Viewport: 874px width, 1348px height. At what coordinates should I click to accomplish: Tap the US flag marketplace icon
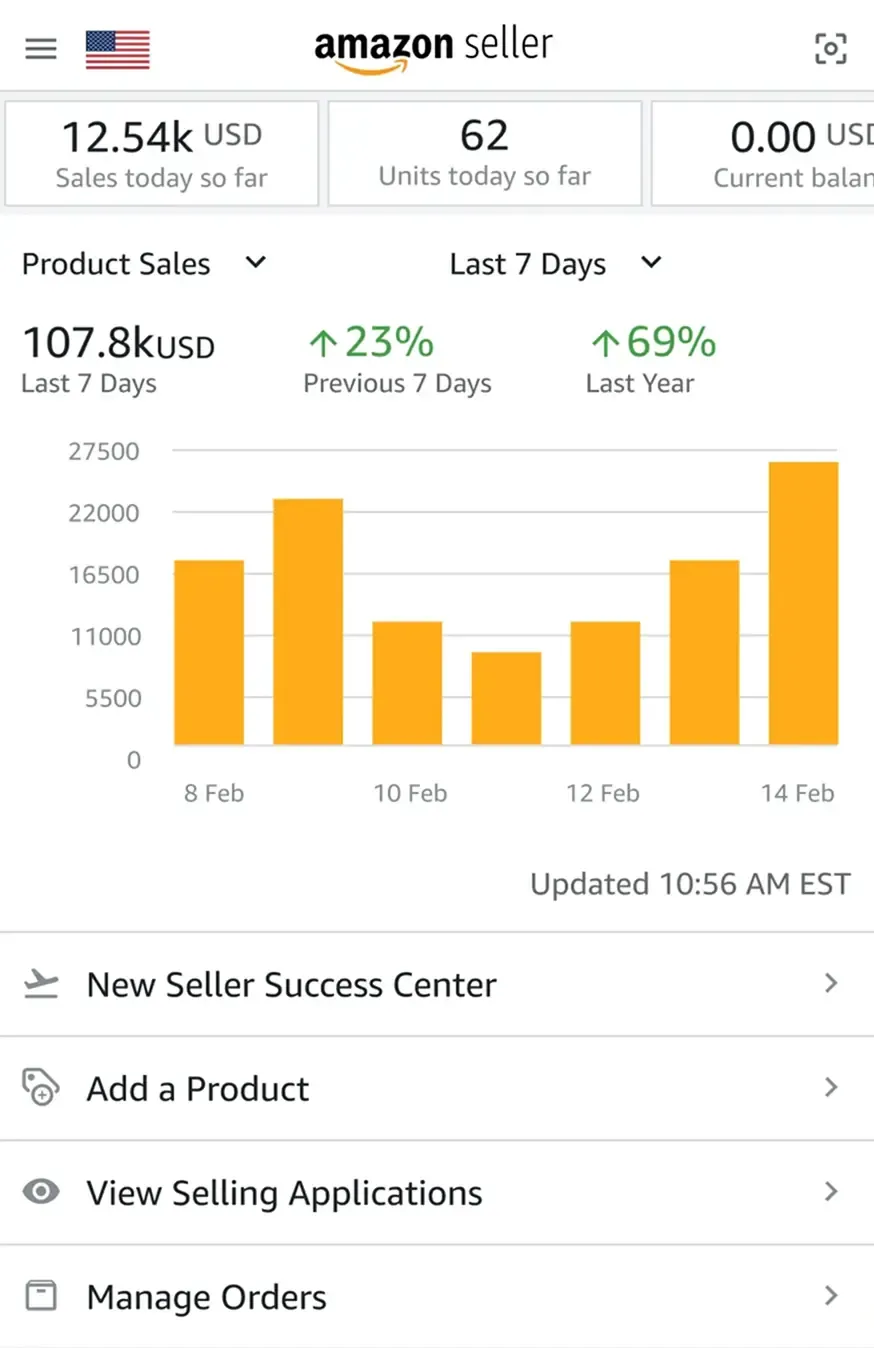[x=118, y=49]
